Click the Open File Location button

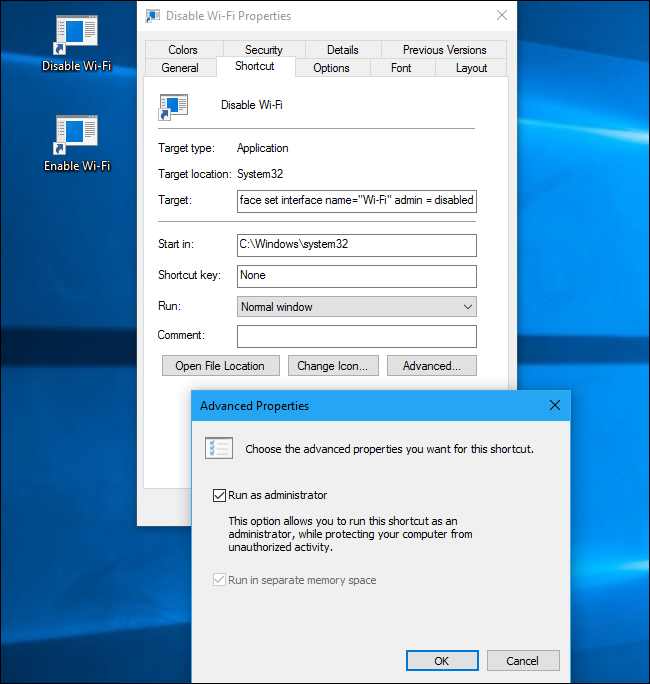tap(220, 366)
